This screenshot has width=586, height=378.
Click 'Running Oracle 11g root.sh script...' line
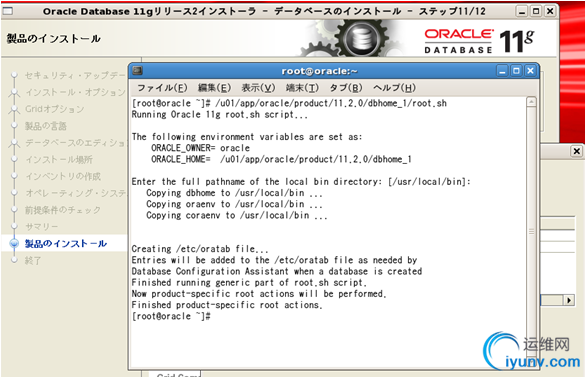coord(220,114)
